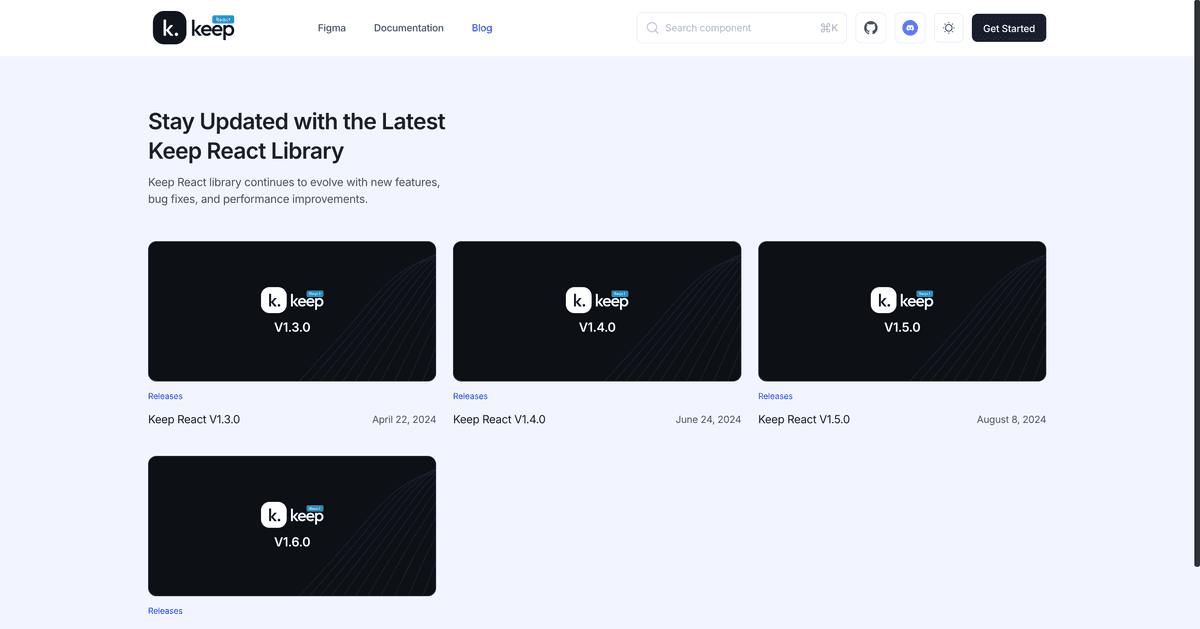The image size is (1200, 629).
Task: Click the Get Started button
Action: coord(1009,28)
